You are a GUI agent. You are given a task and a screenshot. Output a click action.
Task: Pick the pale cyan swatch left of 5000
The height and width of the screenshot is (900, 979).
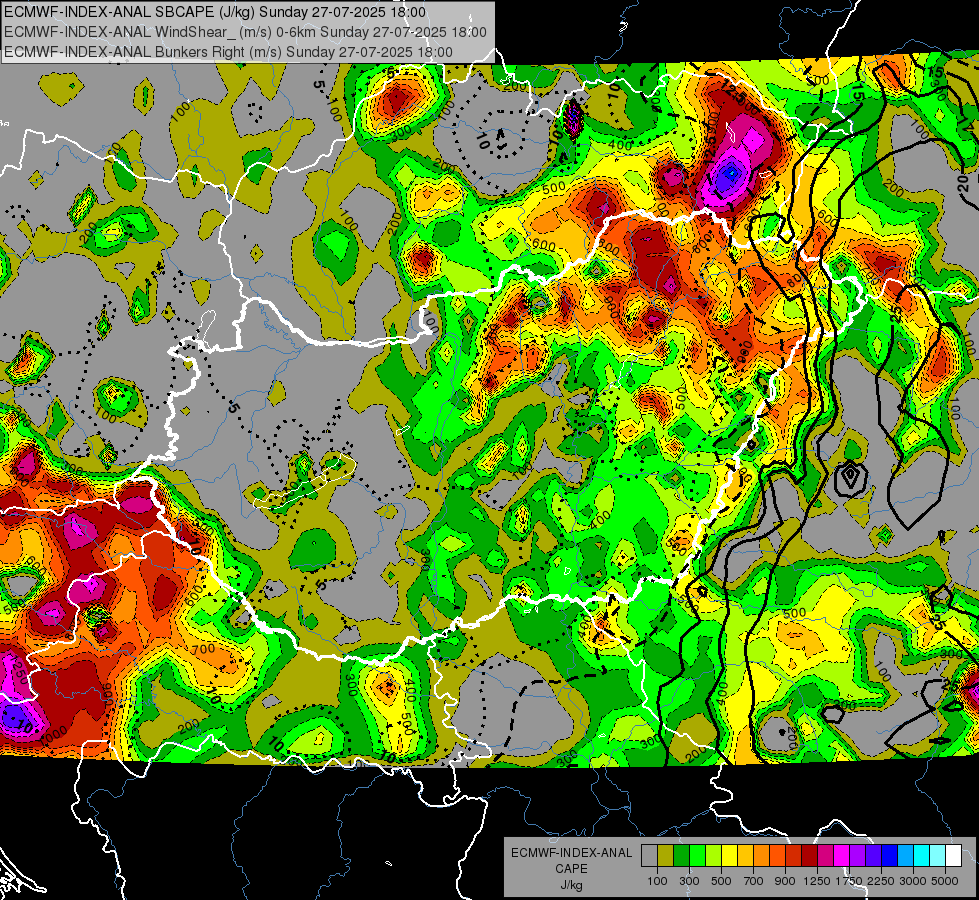tap(938, 855)
